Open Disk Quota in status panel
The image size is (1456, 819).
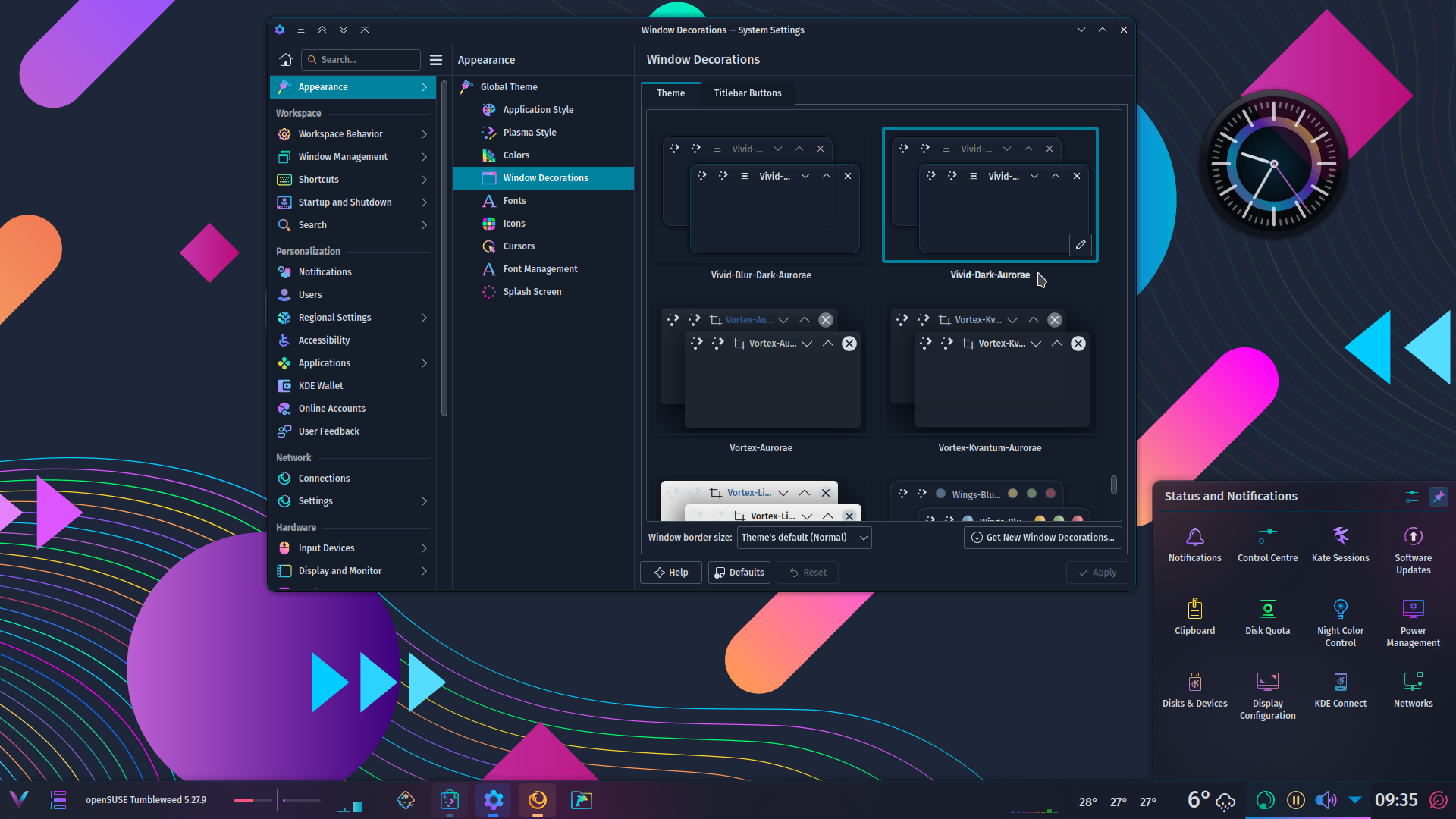point(1268,617)
